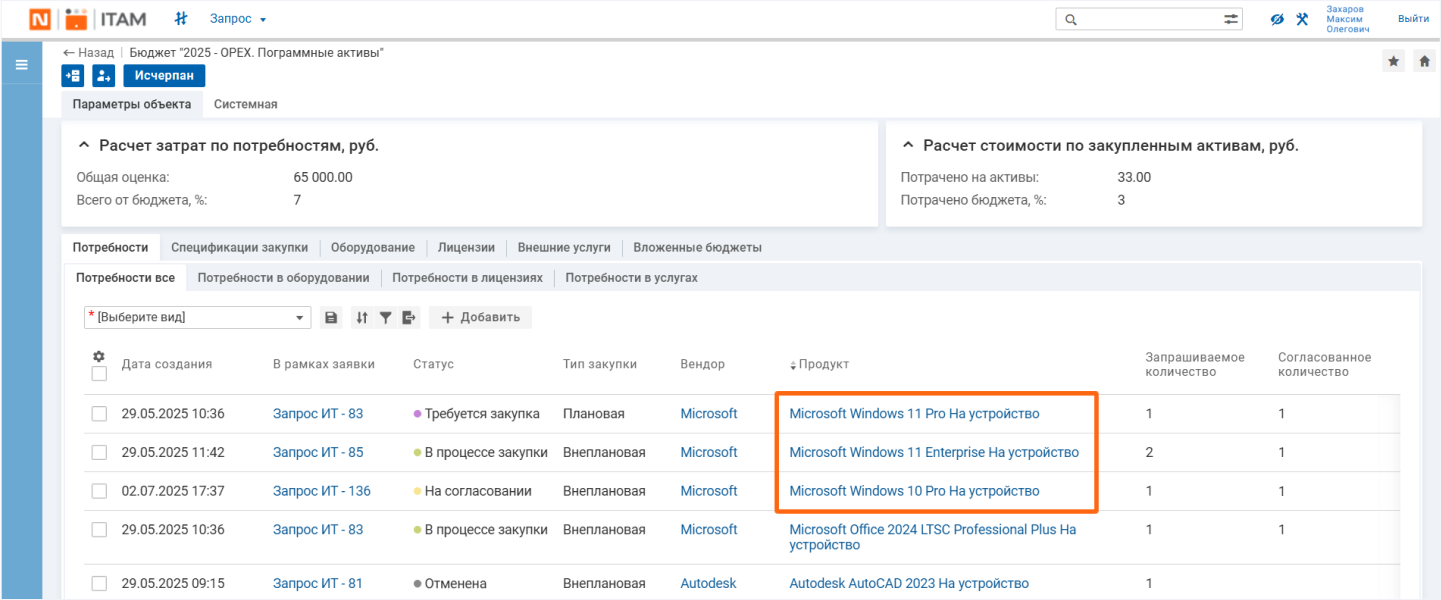Click the save view floppy disk icon

tap(331, 318)
